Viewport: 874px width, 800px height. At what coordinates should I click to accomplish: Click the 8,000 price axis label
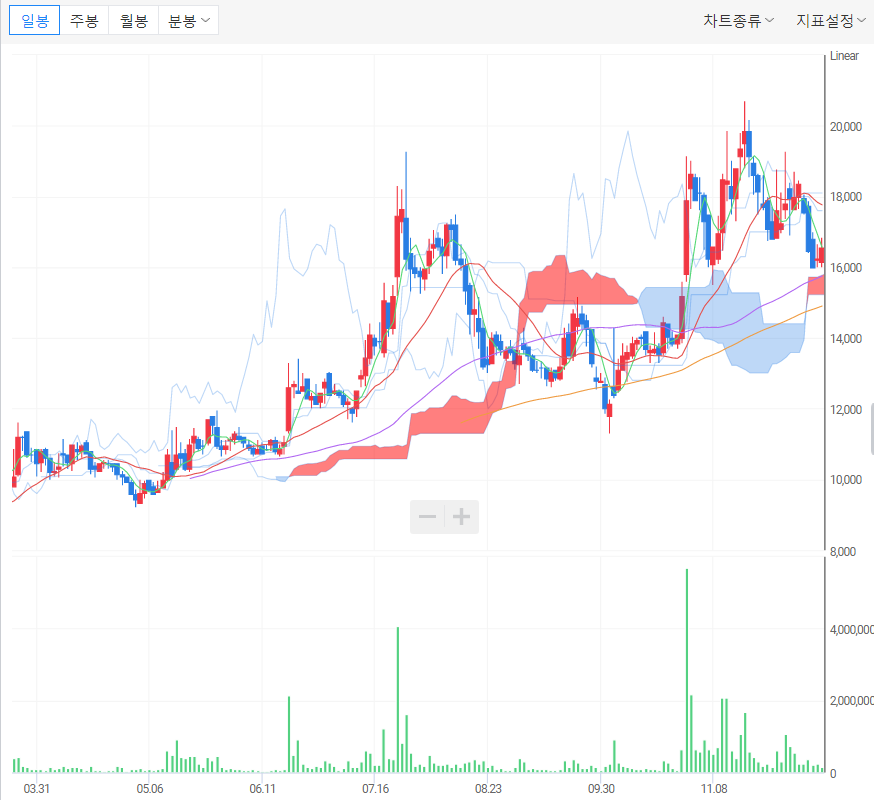843,551
